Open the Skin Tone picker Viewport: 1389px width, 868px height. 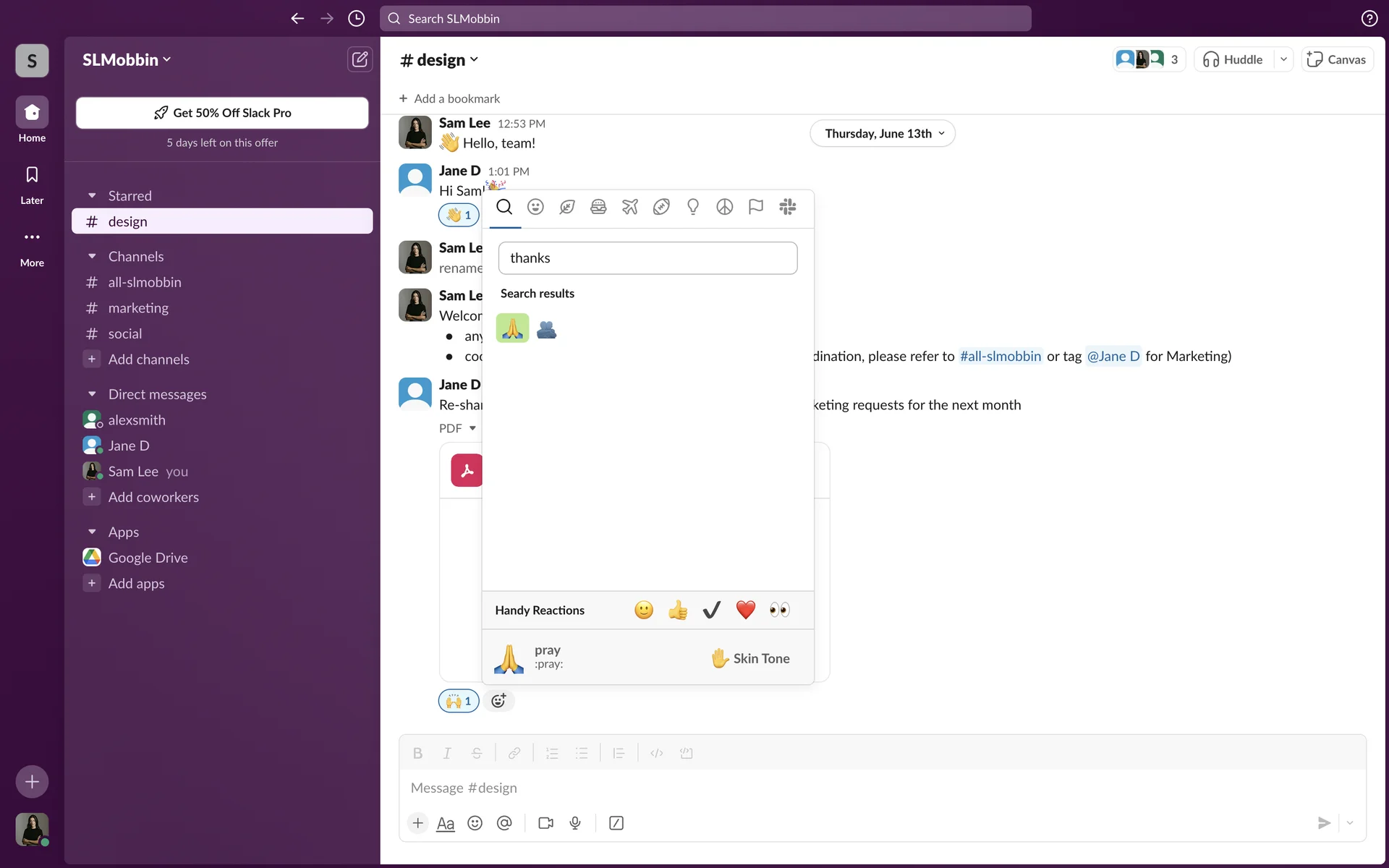pos(750,658)
